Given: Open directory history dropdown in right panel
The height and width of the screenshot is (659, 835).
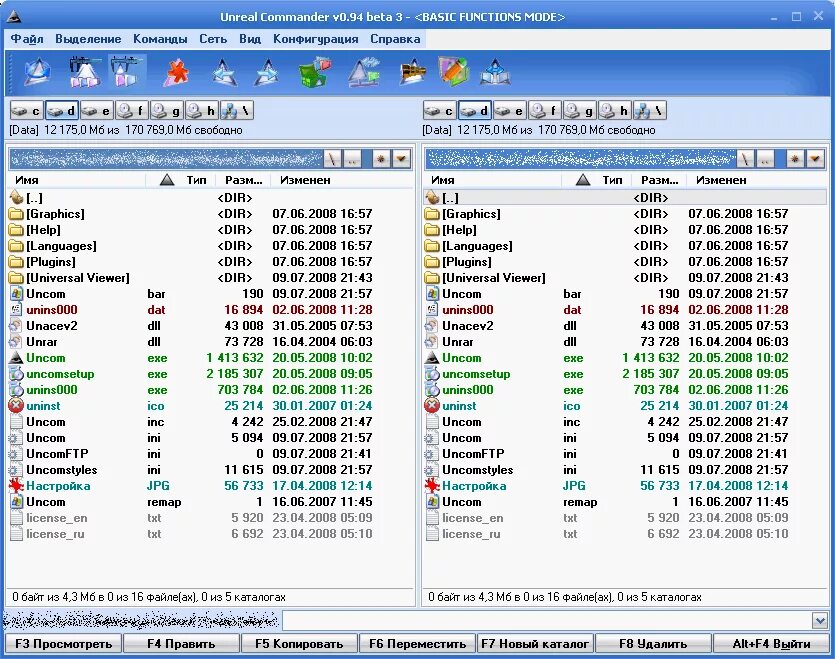Looking at the screenshot, I should point(815,159).
